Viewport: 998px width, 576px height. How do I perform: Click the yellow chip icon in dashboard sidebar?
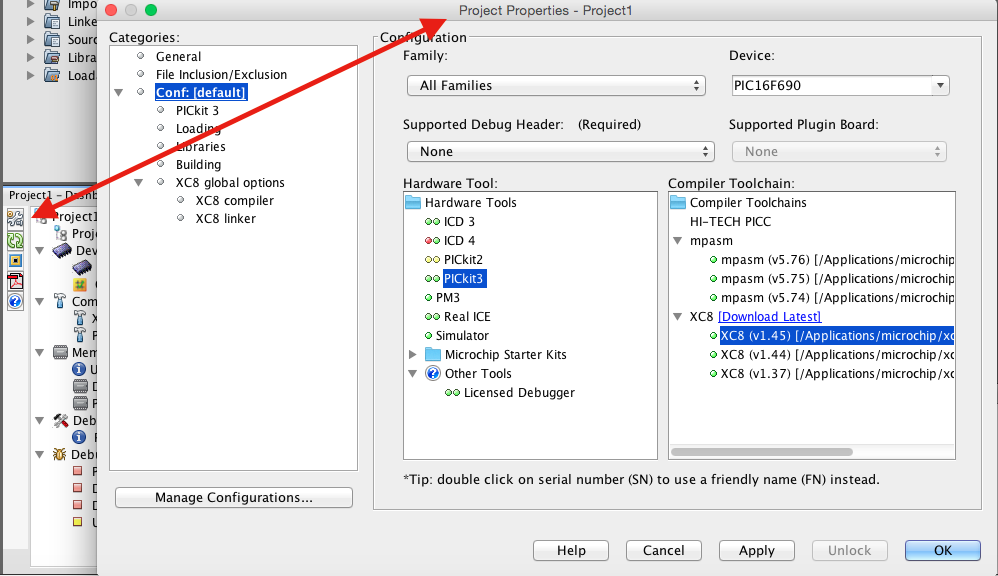(x=15, y=261)
